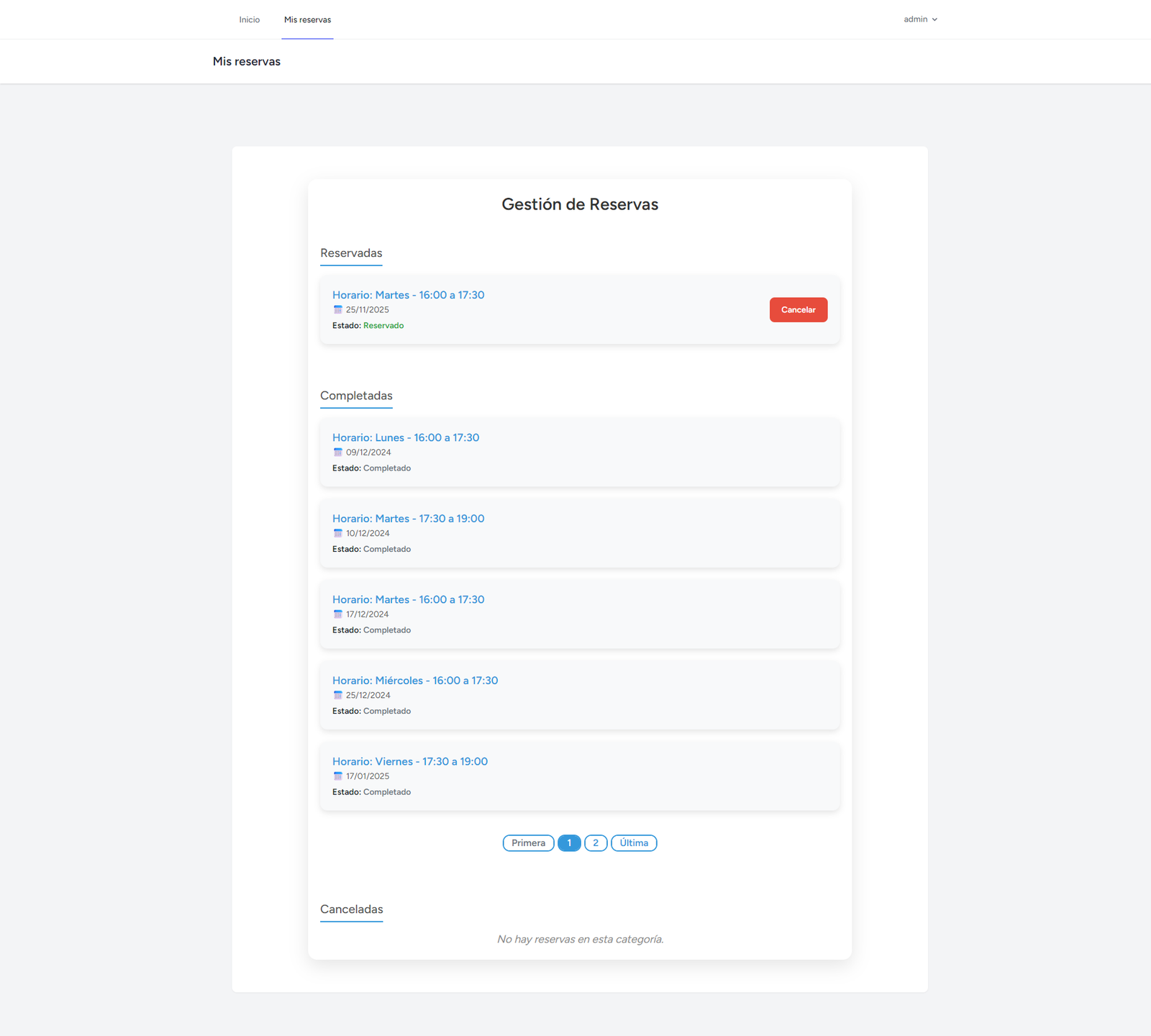Click calendar icon next to 25/11/2025
Viewport: 1151px width, 1036px height.
point(337,310)
